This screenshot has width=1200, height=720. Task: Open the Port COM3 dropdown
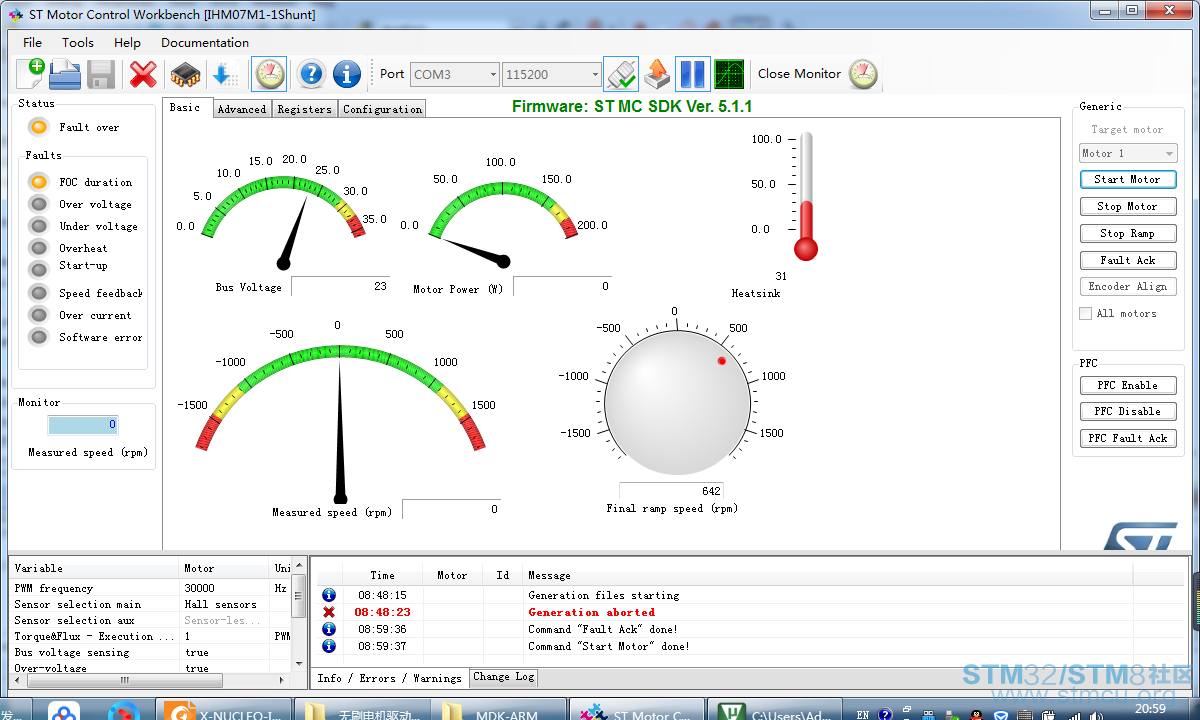point(454,74)
